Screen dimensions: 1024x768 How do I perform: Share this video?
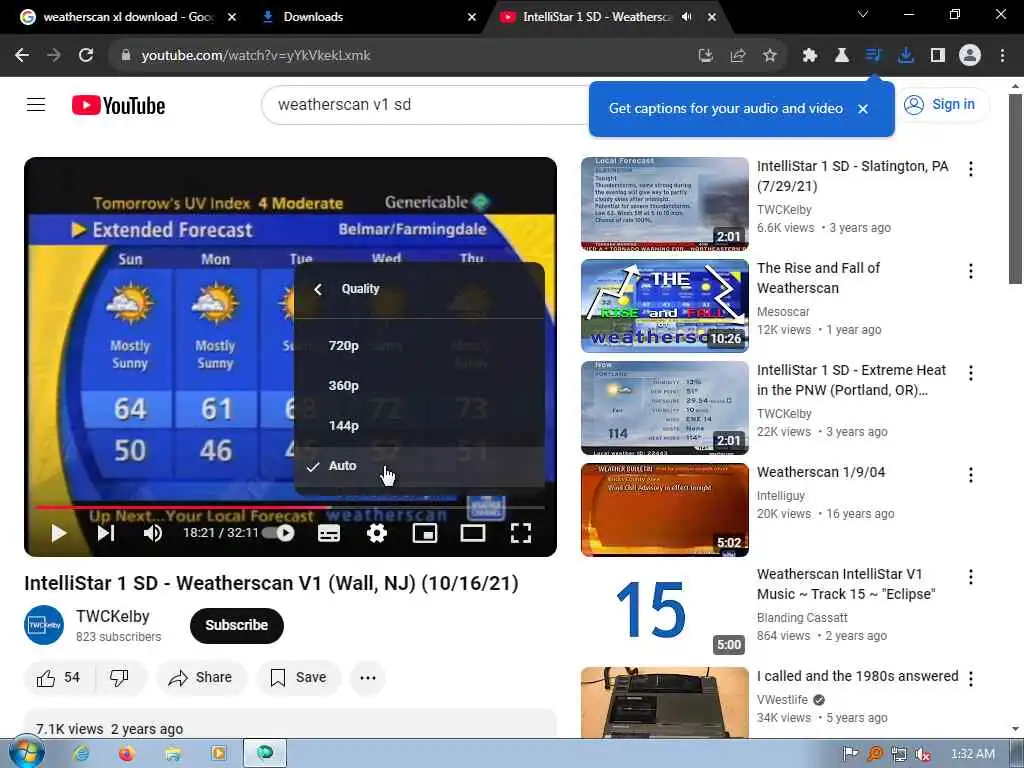click(201, 678)
